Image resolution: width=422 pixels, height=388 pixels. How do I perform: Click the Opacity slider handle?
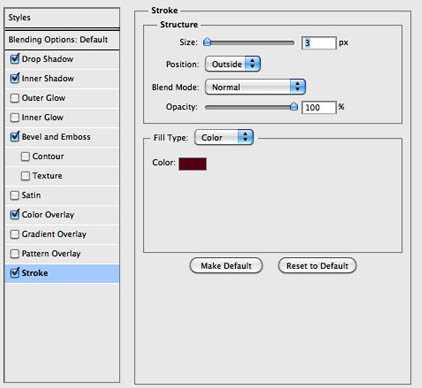click(x=294, y=107)
